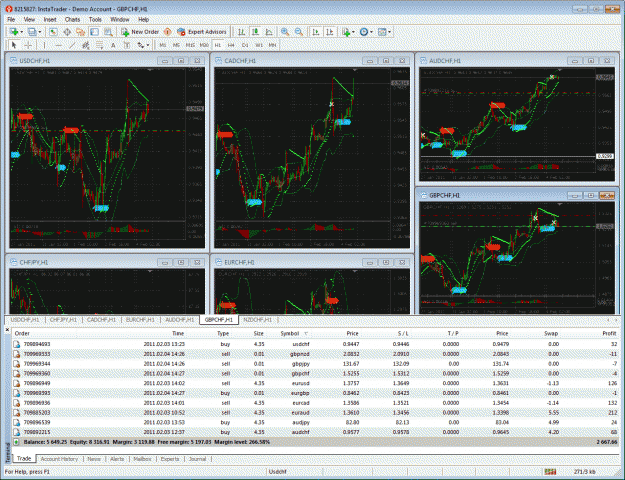This screenshot has width=625, height=480.
Task: Expand the New Chart dropdown arrow
Action: 21,32
